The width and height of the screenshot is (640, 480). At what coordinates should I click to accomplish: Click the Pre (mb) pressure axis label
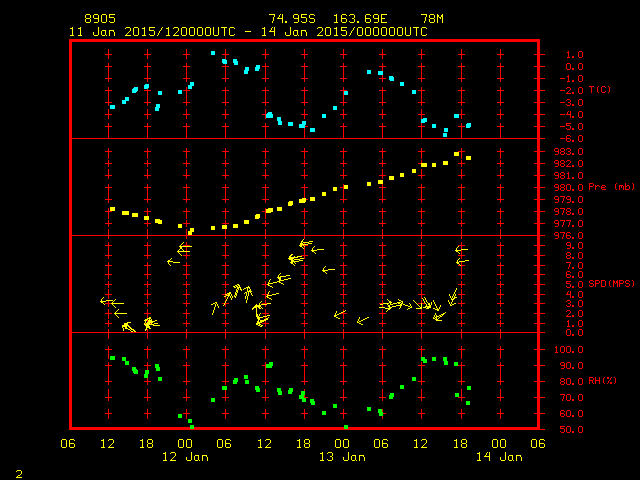pyautogui.click(x=611, y=187)
